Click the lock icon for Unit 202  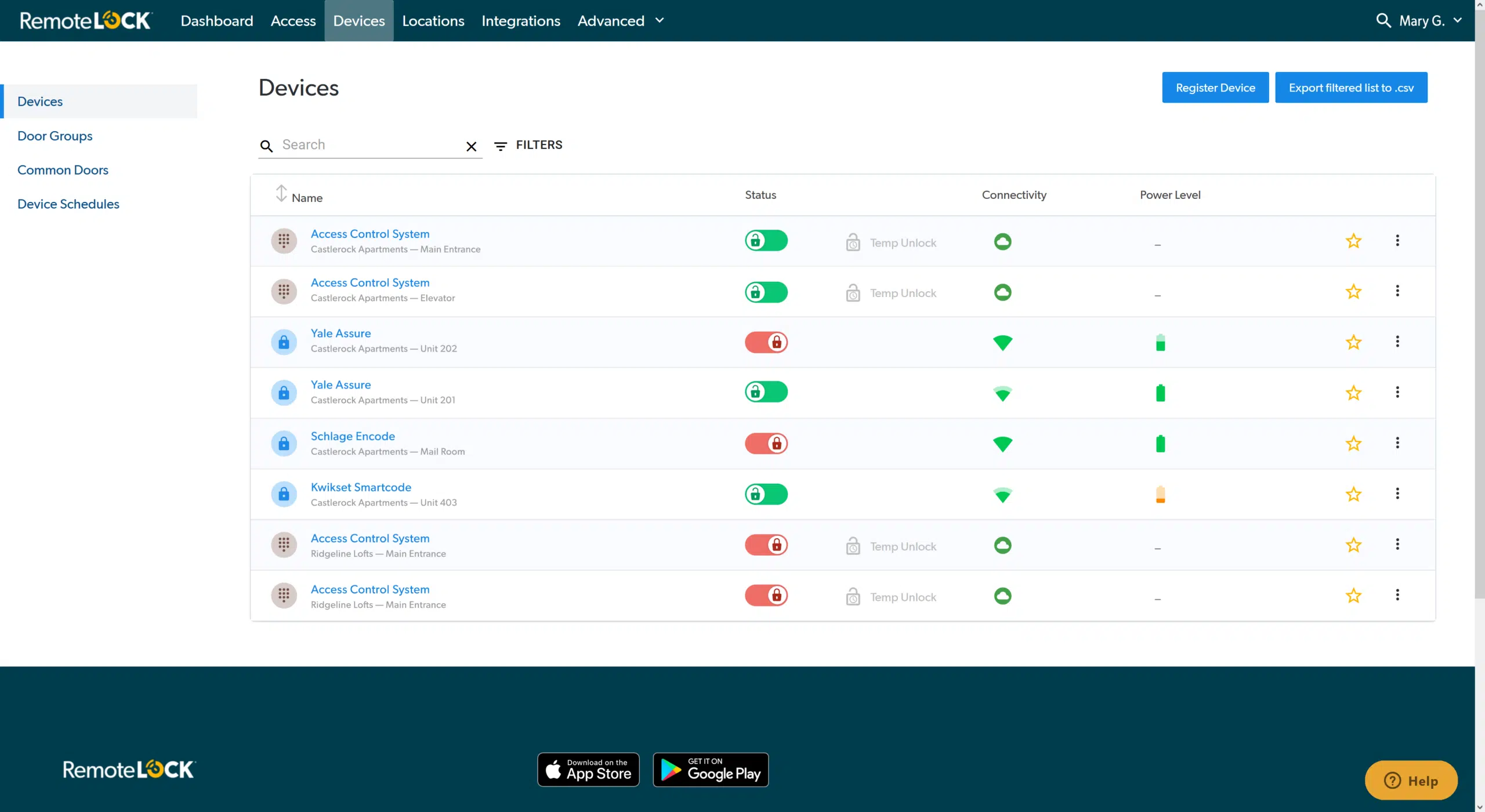284,342
